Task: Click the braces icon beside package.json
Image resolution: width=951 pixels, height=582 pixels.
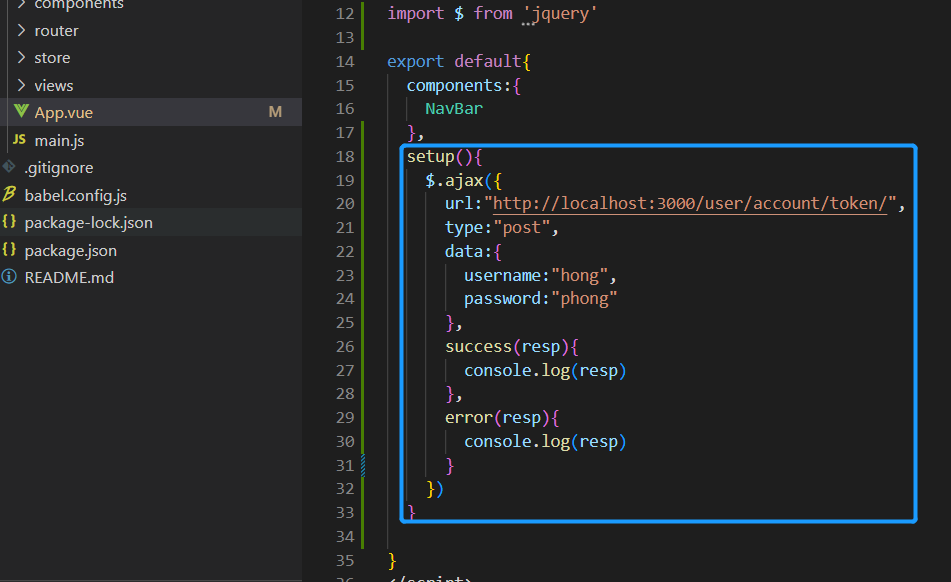Action: tap(9, 250)
